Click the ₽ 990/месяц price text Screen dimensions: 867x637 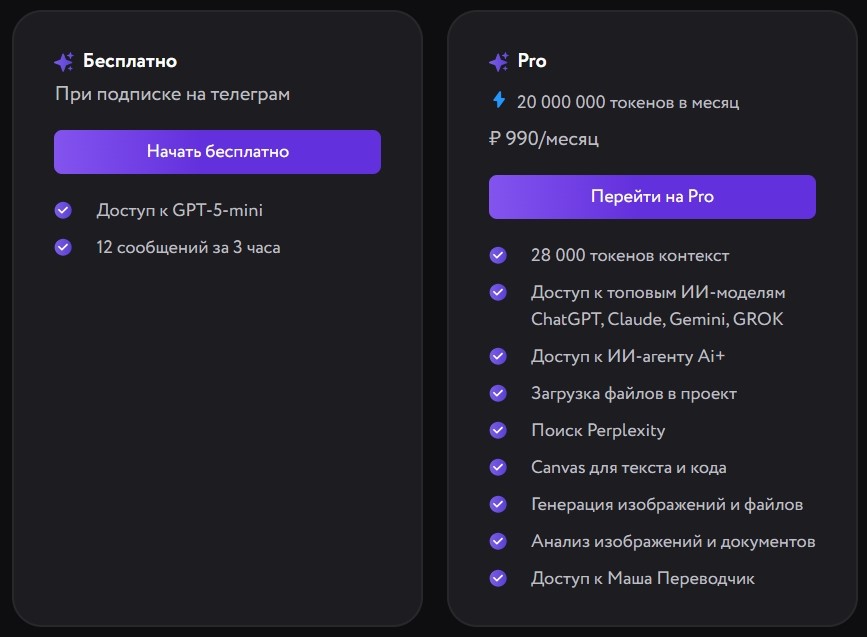point(544,139)
